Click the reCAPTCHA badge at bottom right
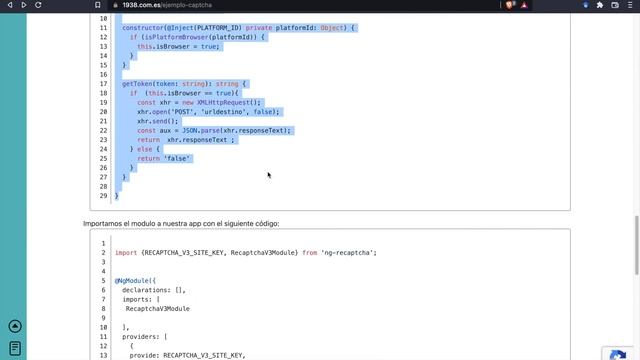 coord(618,354)
